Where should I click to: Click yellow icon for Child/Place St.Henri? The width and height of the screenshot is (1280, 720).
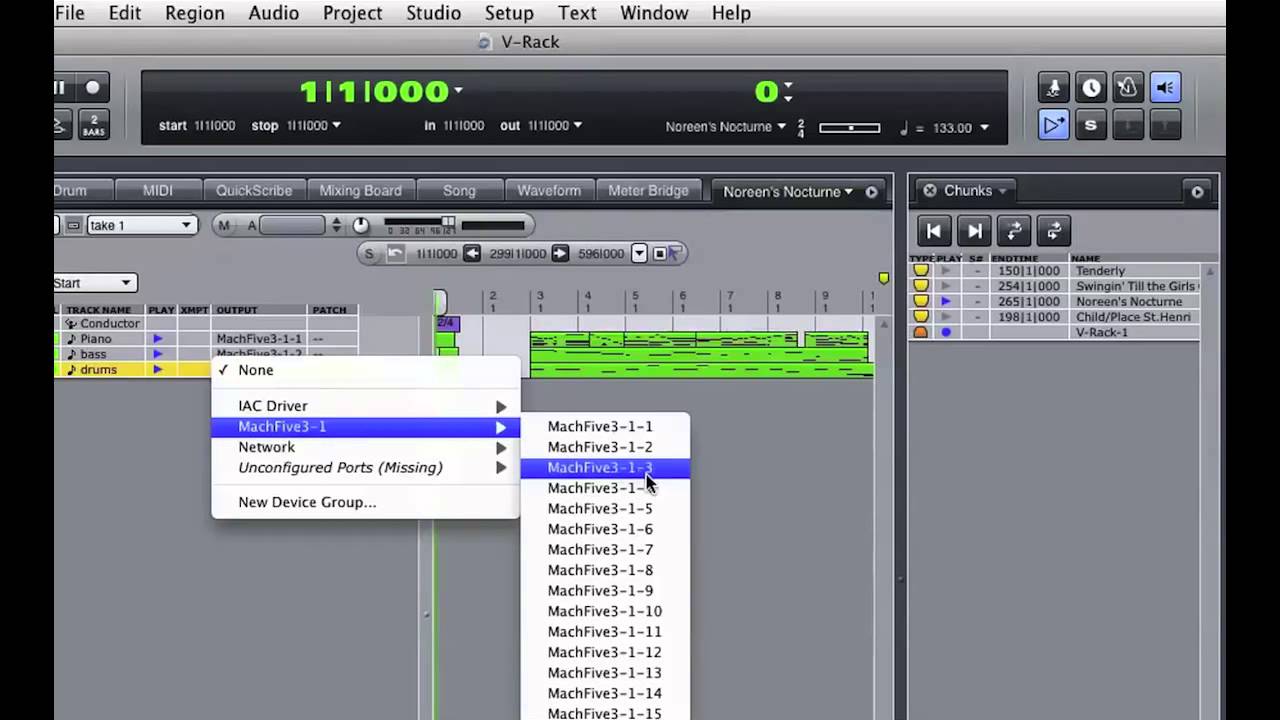click(x=921, y=317)
